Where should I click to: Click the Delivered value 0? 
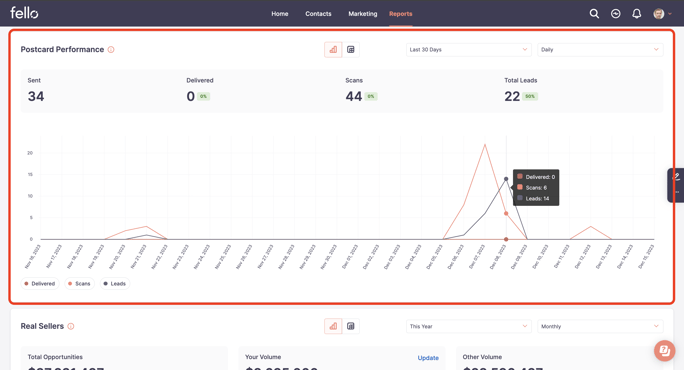coord(191,96)
